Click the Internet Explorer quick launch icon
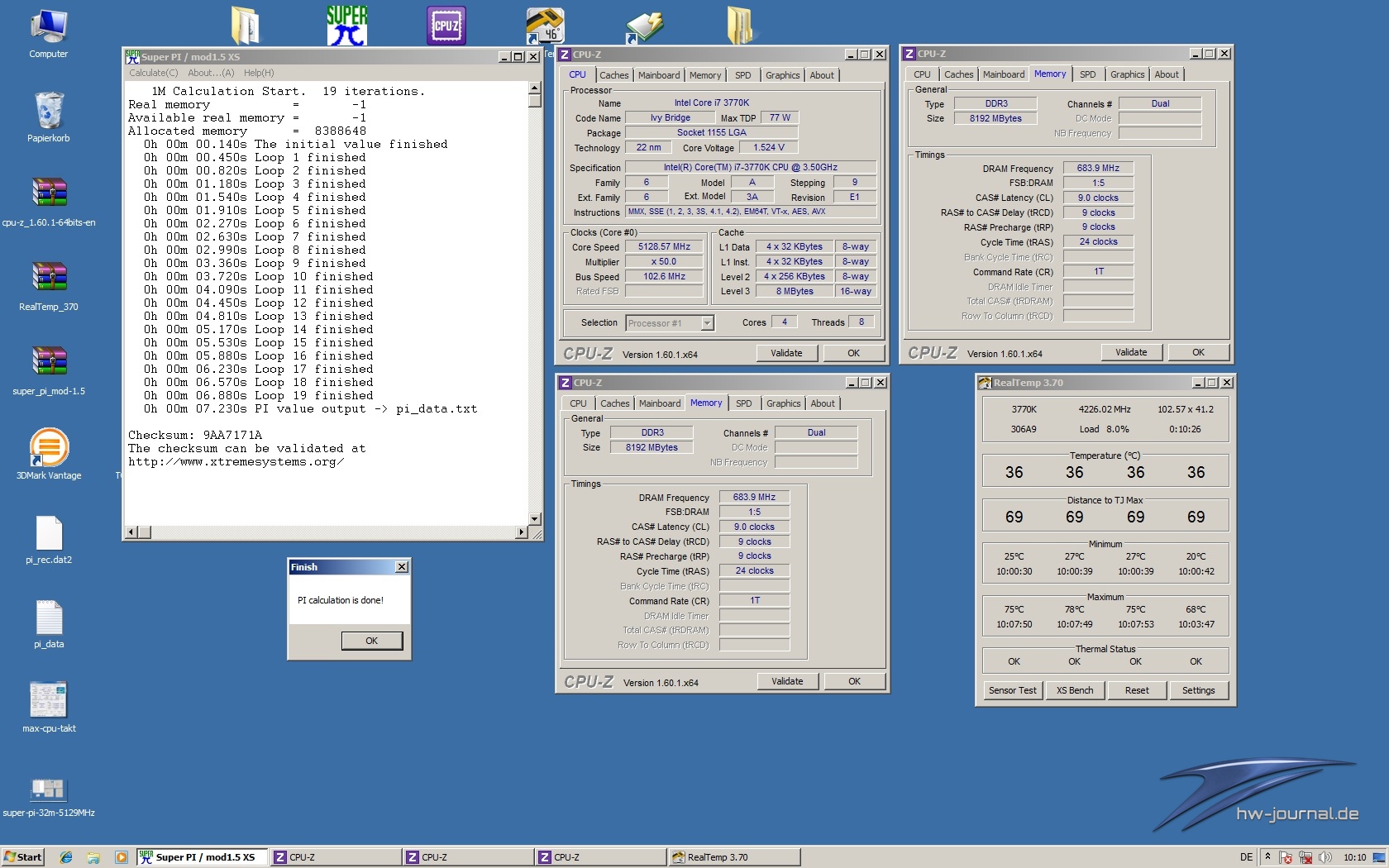This screenshot has height=868, width=1389. (x=66, y=857)
